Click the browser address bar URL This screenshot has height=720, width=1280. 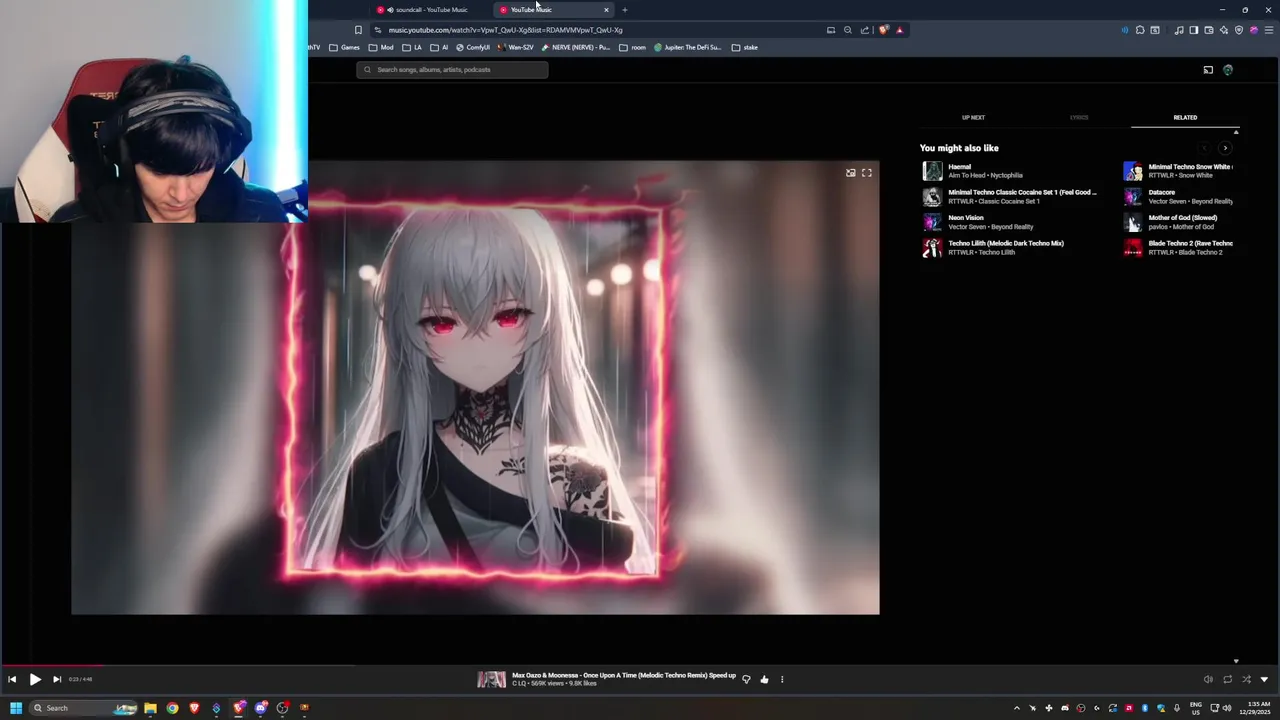click(505, 30)
